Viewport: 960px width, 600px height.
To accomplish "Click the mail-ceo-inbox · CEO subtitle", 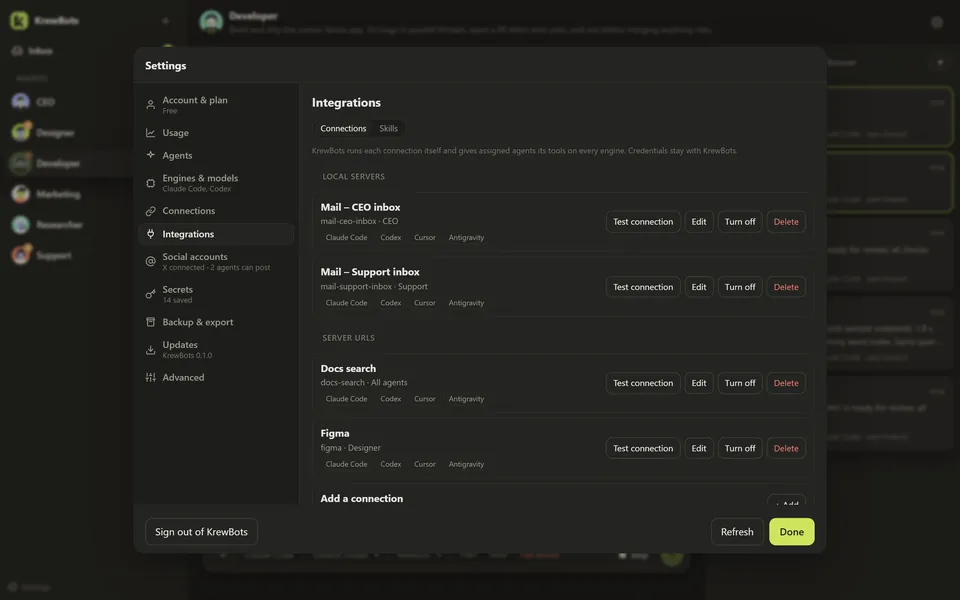I will 359,221.
